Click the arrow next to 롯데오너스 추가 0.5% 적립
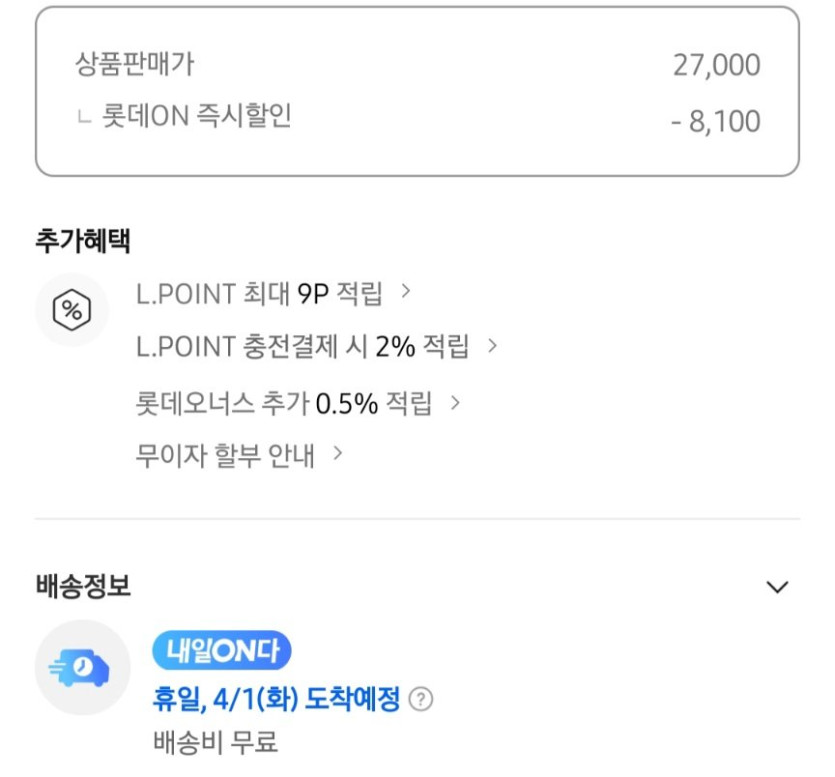Viewport: 835px width, 777px height. 456,402
